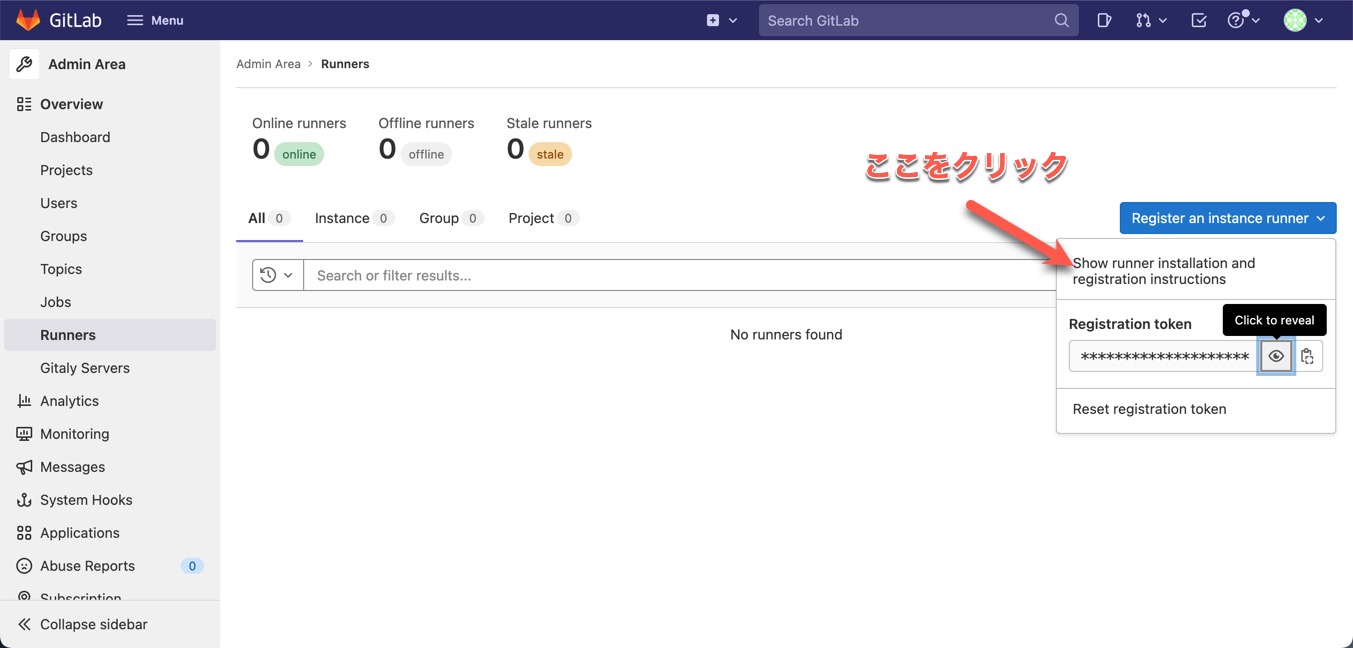Open Projects in the sidebar
The height and width of the screenshot is (648, 1353).
66,170
